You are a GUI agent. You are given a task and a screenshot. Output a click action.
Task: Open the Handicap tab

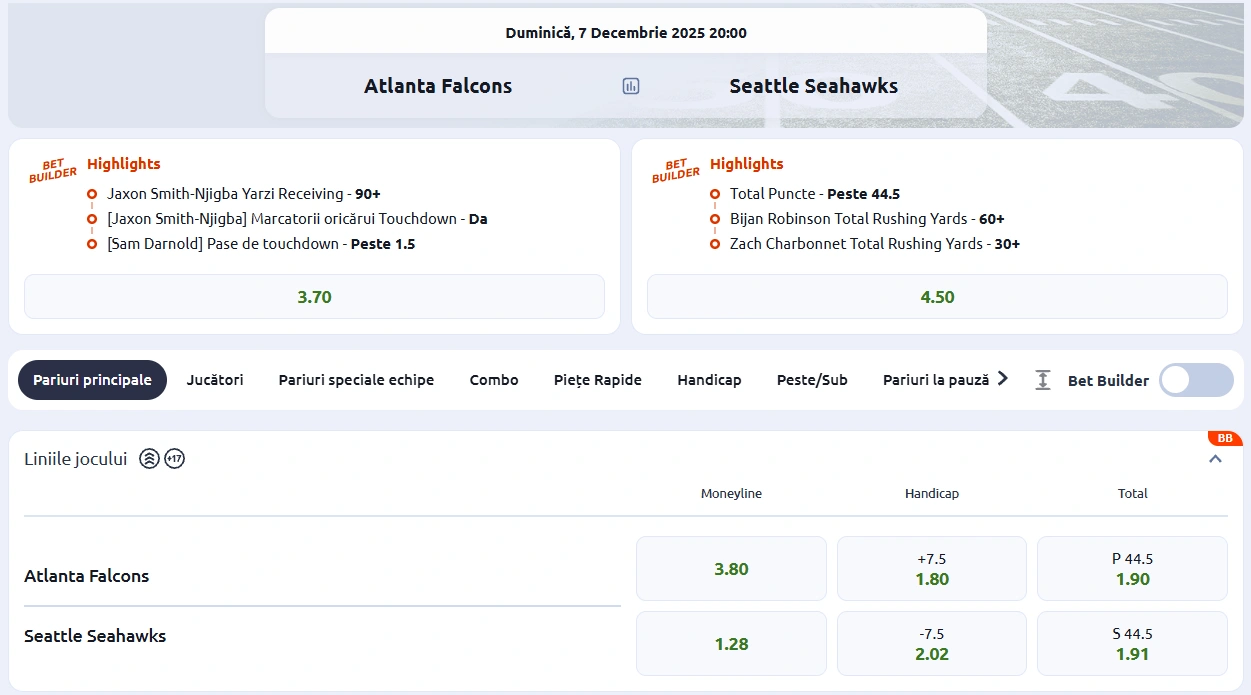[x=709, y=380]
